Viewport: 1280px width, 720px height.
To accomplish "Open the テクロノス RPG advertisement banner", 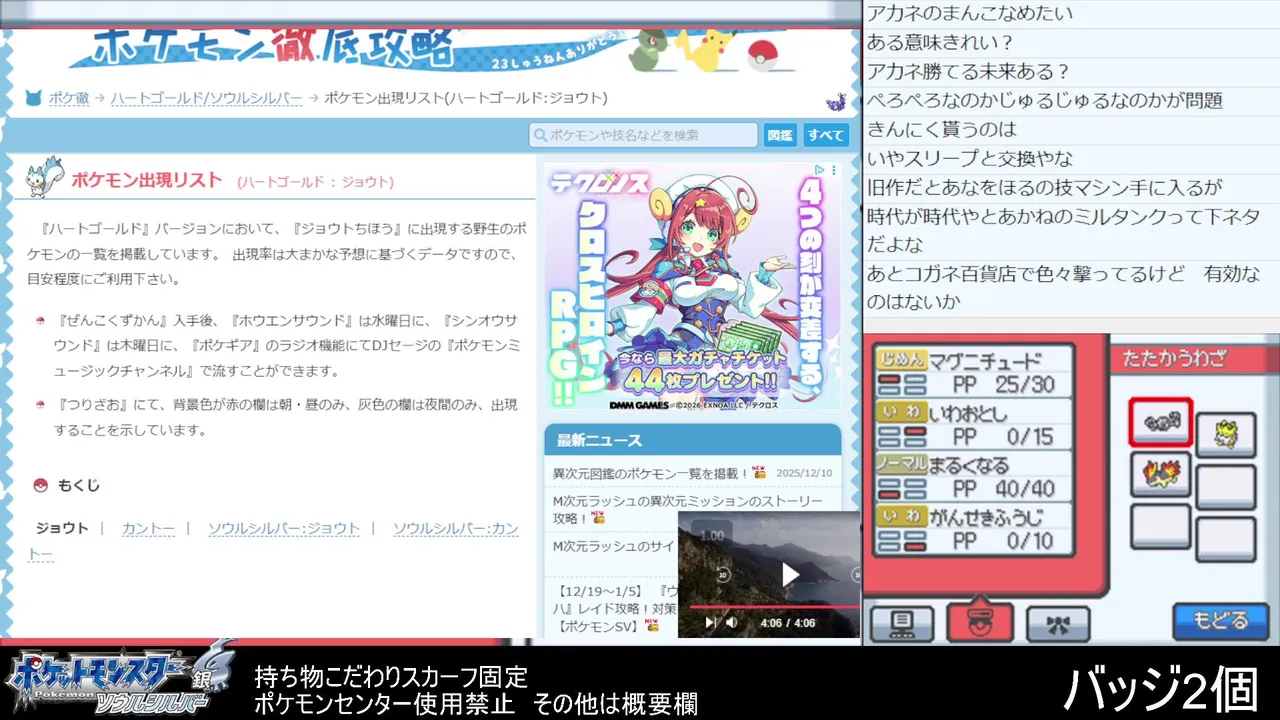I will [692, 287].
